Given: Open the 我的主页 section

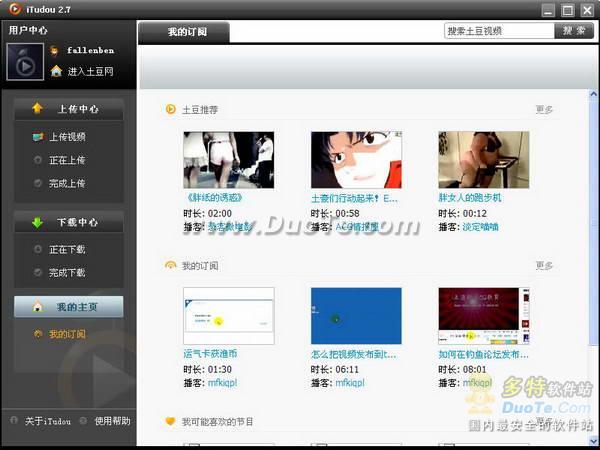Looking at the screenshot, I should 69,307.
